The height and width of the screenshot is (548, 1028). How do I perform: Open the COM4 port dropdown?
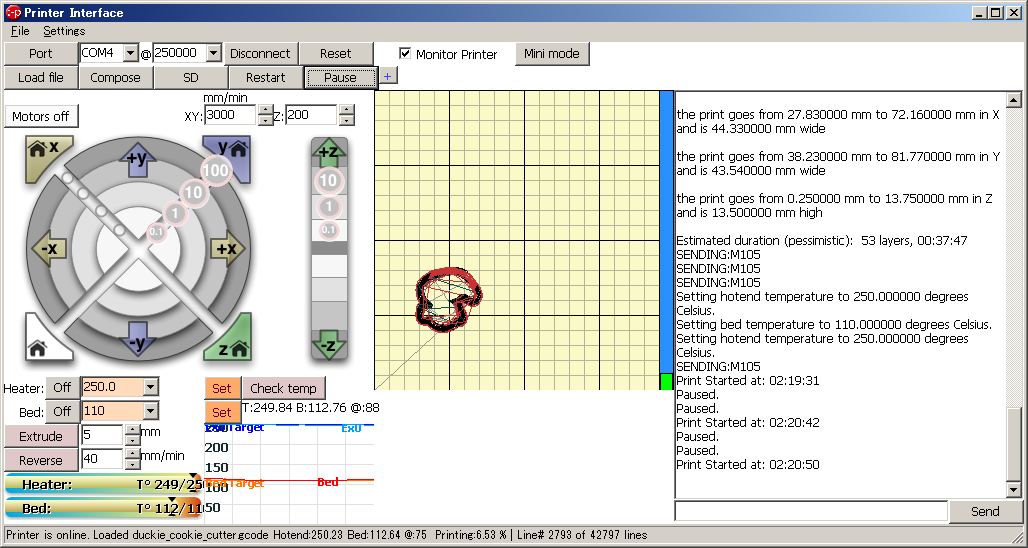pos(130,53)
